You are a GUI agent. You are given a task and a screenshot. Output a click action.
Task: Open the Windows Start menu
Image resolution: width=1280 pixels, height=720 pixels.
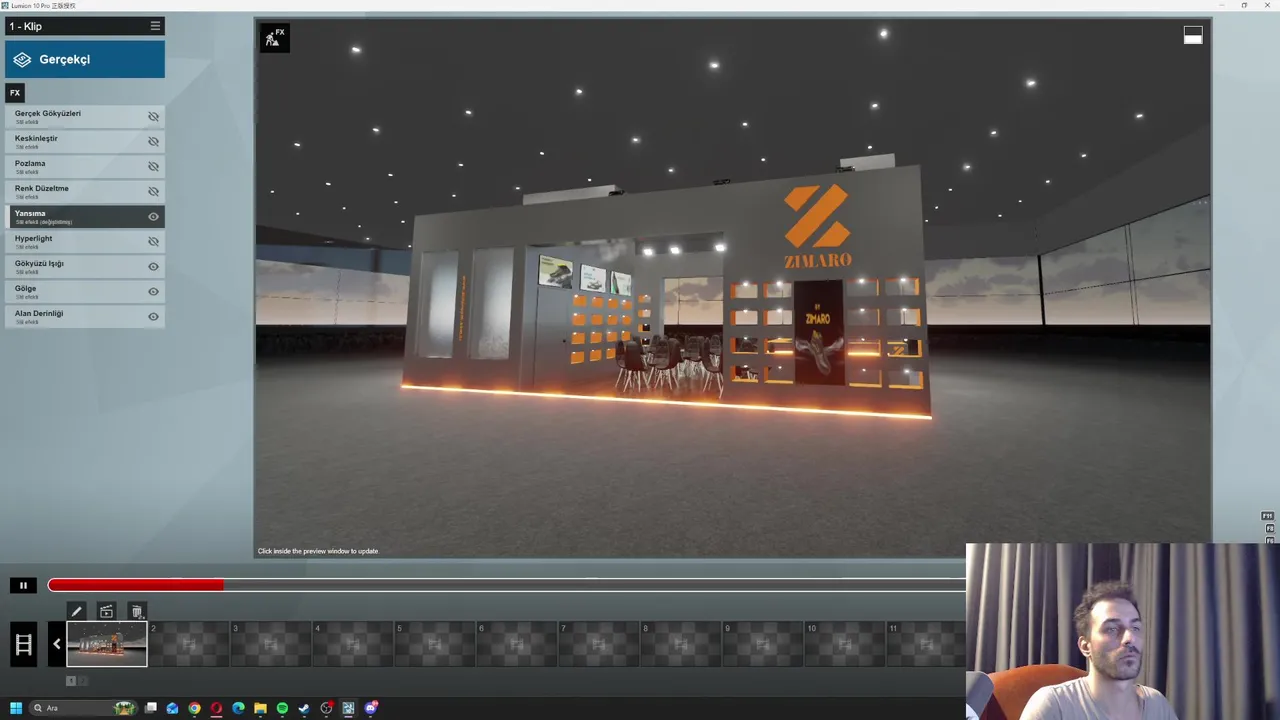click(16, 708)
